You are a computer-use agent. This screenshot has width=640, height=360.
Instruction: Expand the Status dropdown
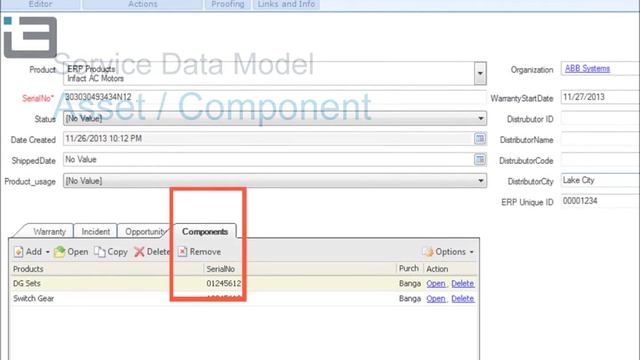(x=481, y=119)
